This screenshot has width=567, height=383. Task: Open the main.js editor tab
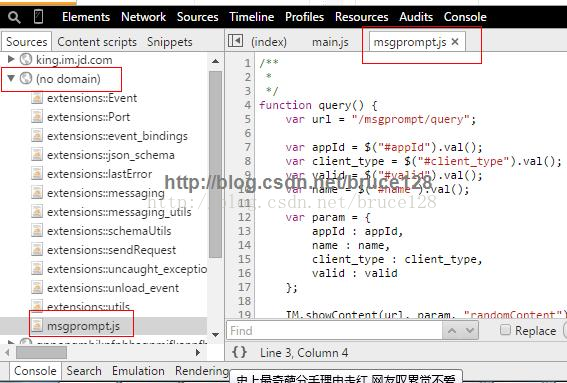point(330,42)
